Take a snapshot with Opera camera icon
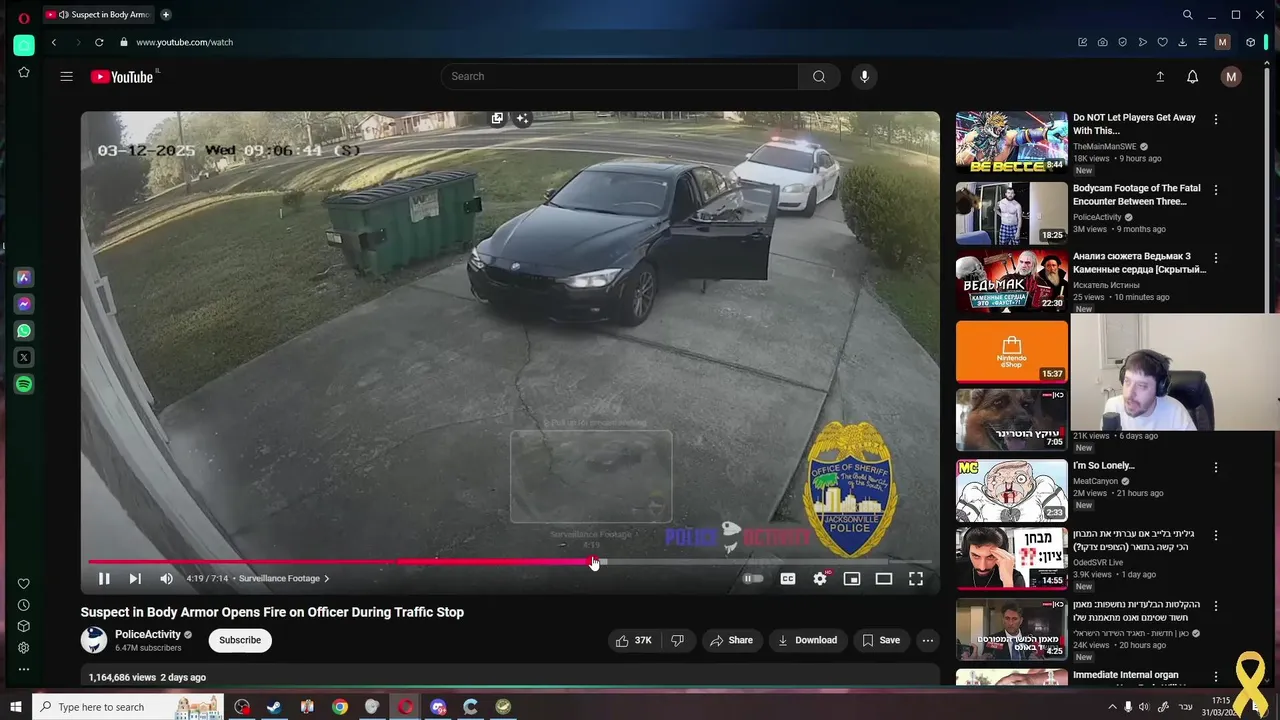The height and width of the screenshot is (720, 1280). [1102, 42]
